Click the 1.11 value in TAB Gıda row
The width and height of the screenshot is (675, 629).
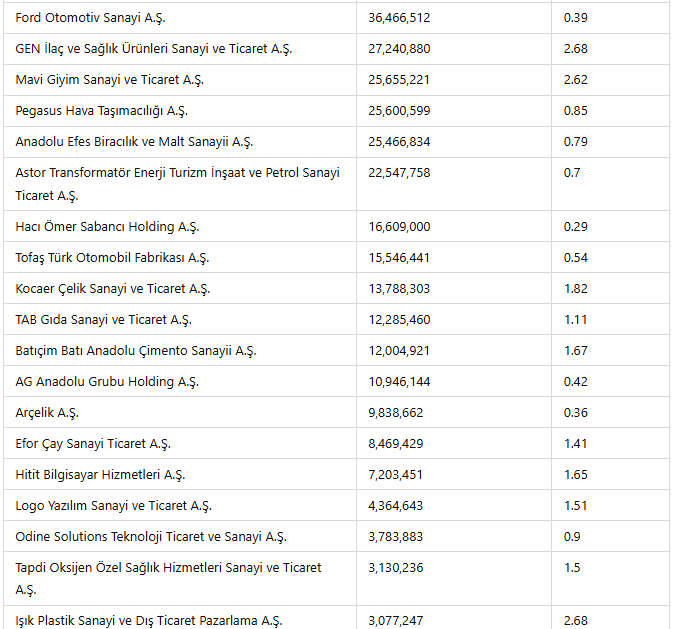[x=576, y=319]
